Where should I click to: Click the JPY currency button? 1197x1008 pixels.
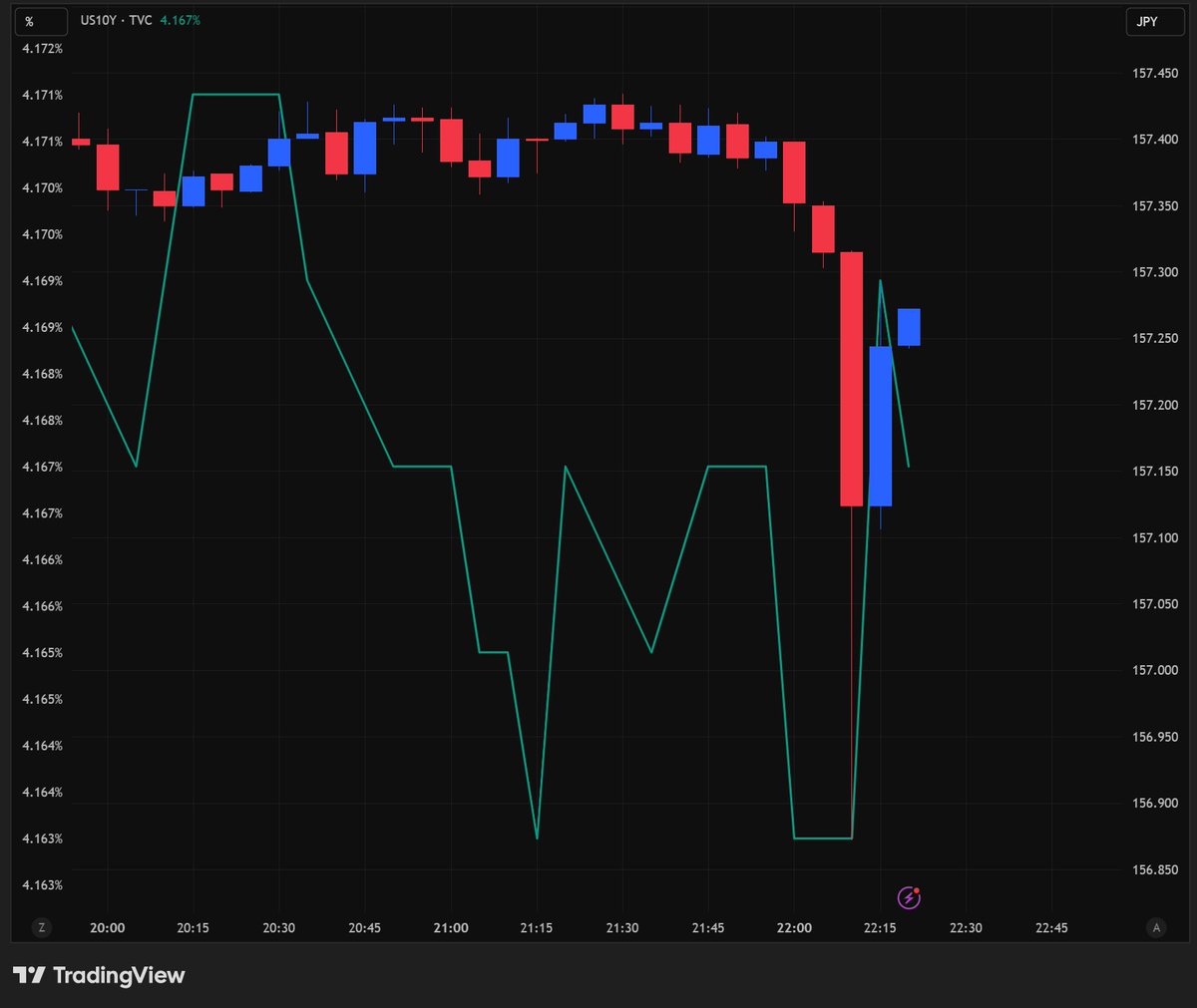pyautogui.click(x=1155, y=21)
